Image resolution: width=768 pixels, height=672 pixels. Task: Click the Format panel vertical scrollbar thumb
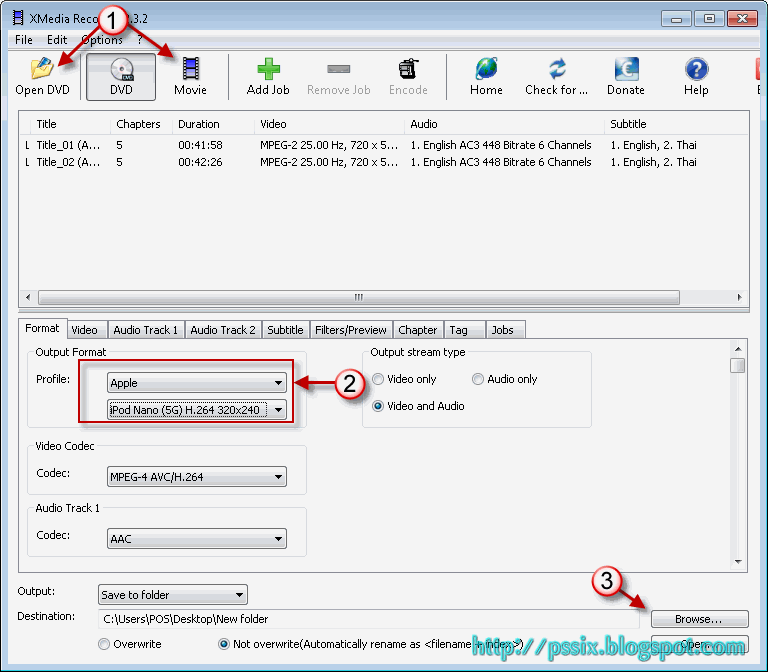pyautogui.click(x=738, y=365)
